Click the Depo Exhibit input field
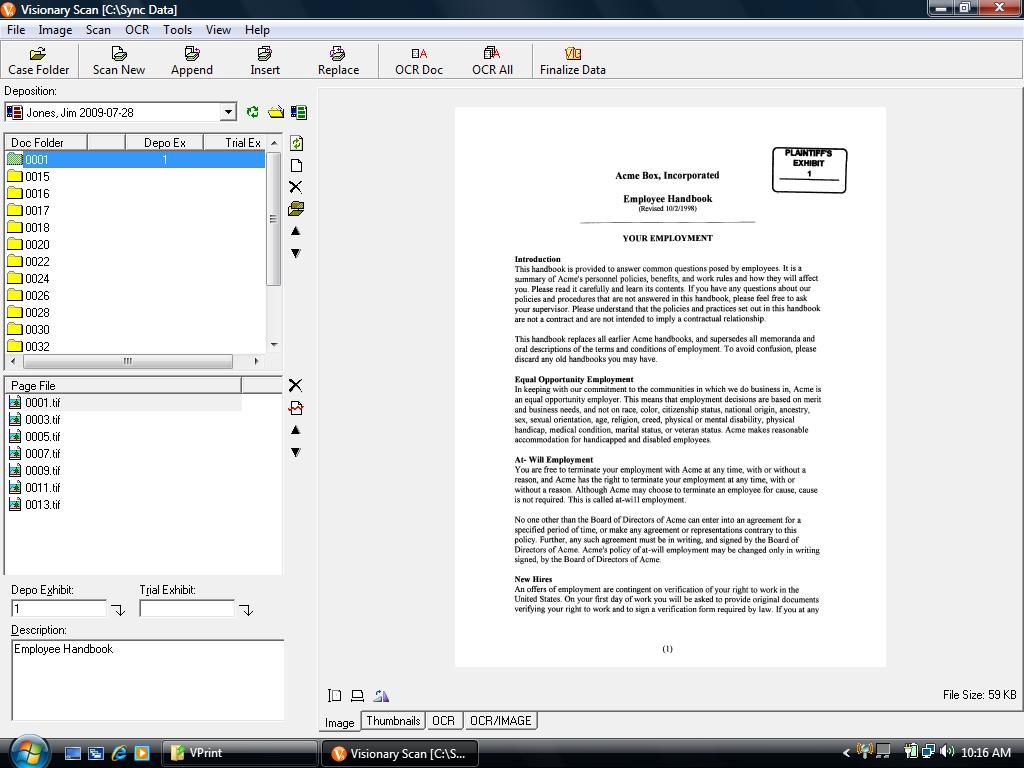This screenshot has height=768, width=1024. 59,609
